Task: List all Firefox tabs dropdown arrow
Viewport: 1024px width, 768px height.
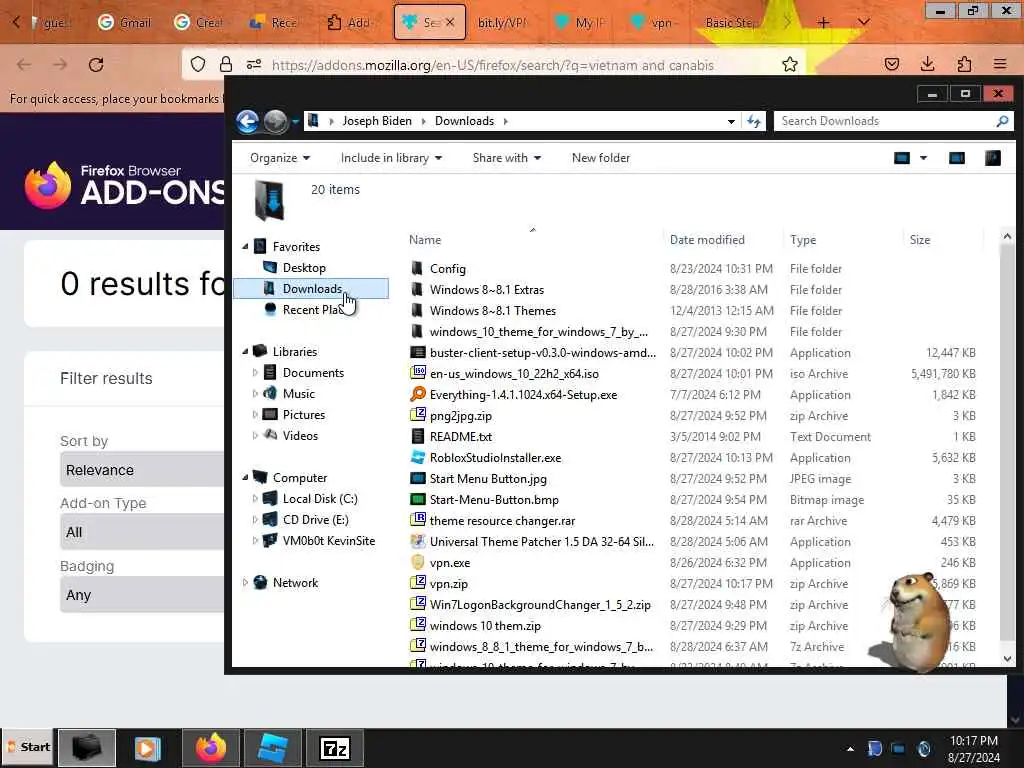Action: 863,23
